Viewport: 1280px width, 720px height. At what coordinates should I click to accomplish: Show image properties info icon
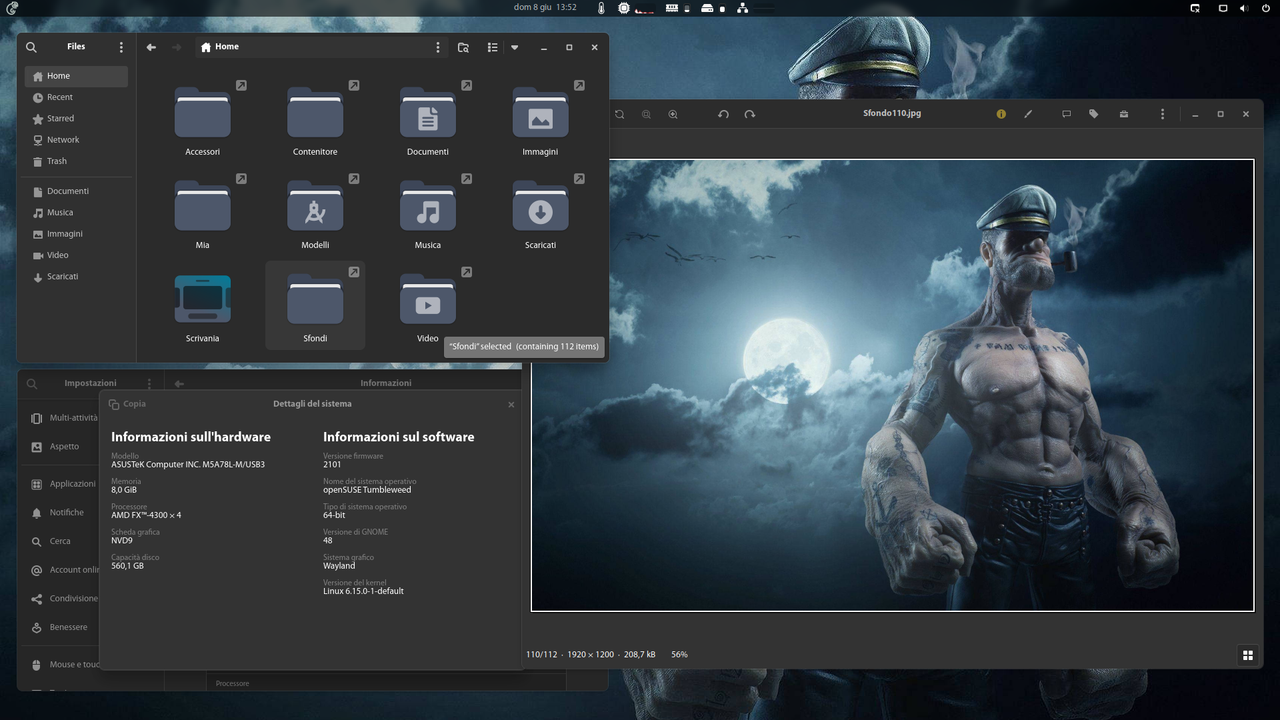coord(1001,114)
